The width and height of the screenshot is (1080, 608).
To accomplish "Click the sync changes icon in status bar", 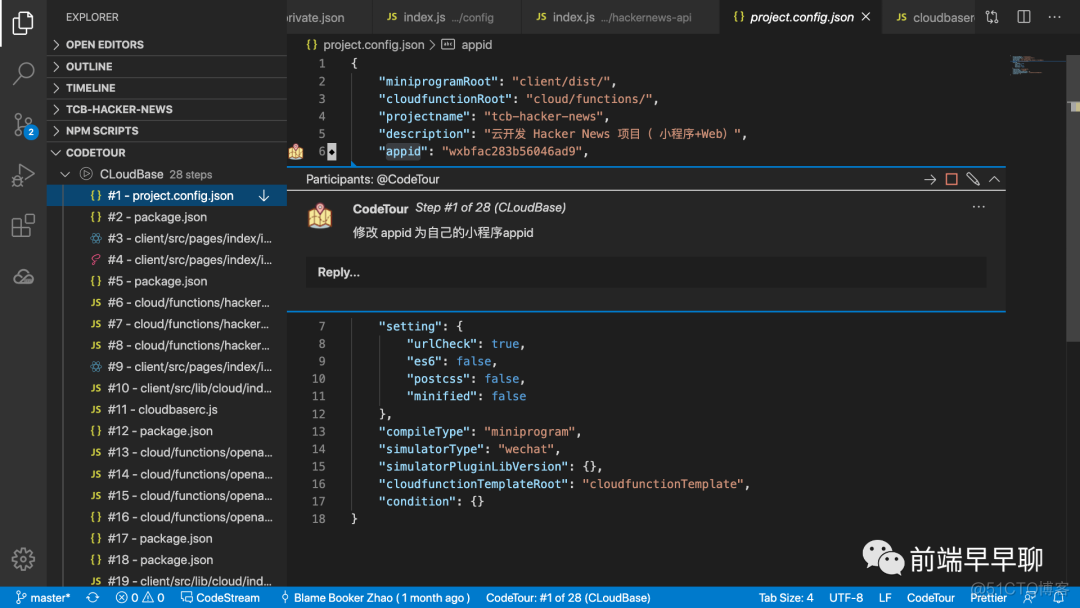I will pos(92,598).
